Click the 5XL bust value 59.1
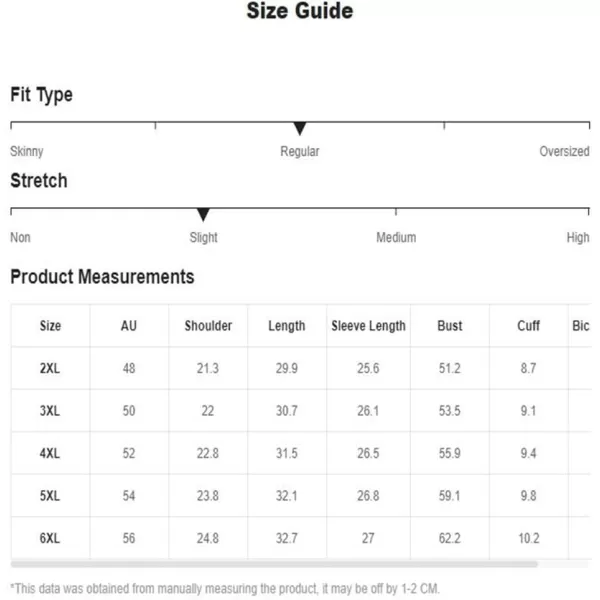 click(x=450, y=496)
